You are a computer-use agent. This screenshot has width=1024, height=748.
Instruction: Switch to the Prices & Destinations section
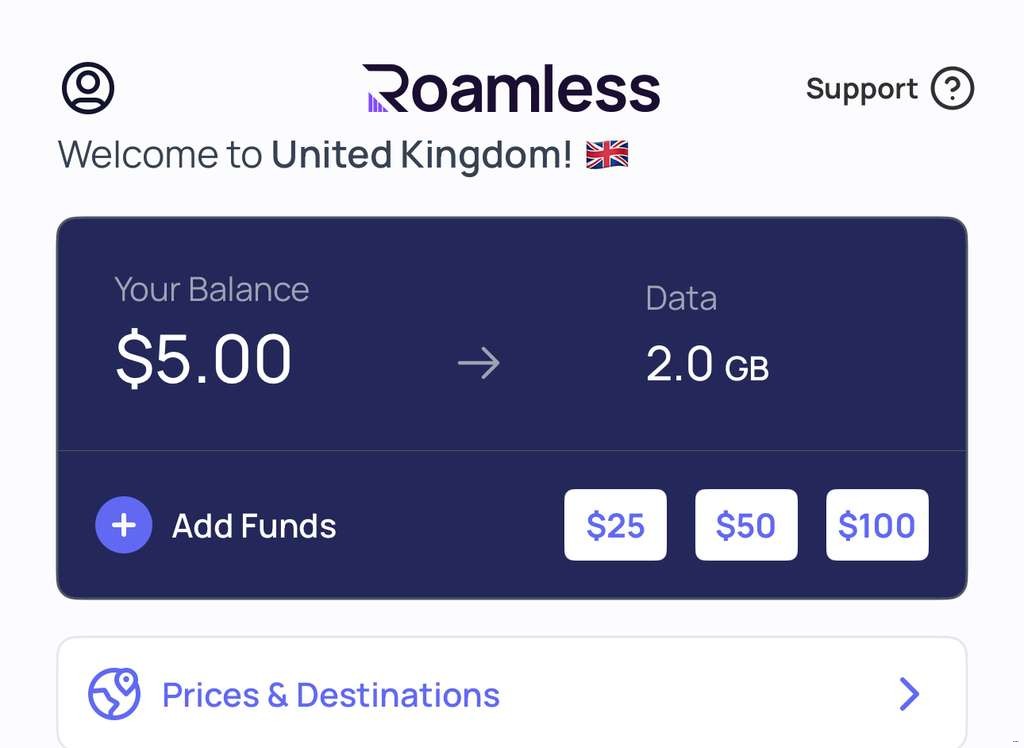click(330, 693)
